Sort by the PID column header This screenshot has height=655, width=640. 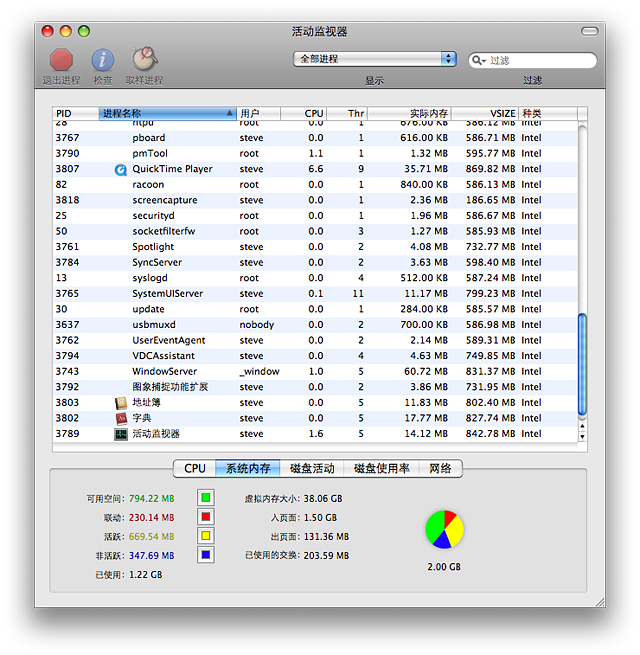[75, 113]
